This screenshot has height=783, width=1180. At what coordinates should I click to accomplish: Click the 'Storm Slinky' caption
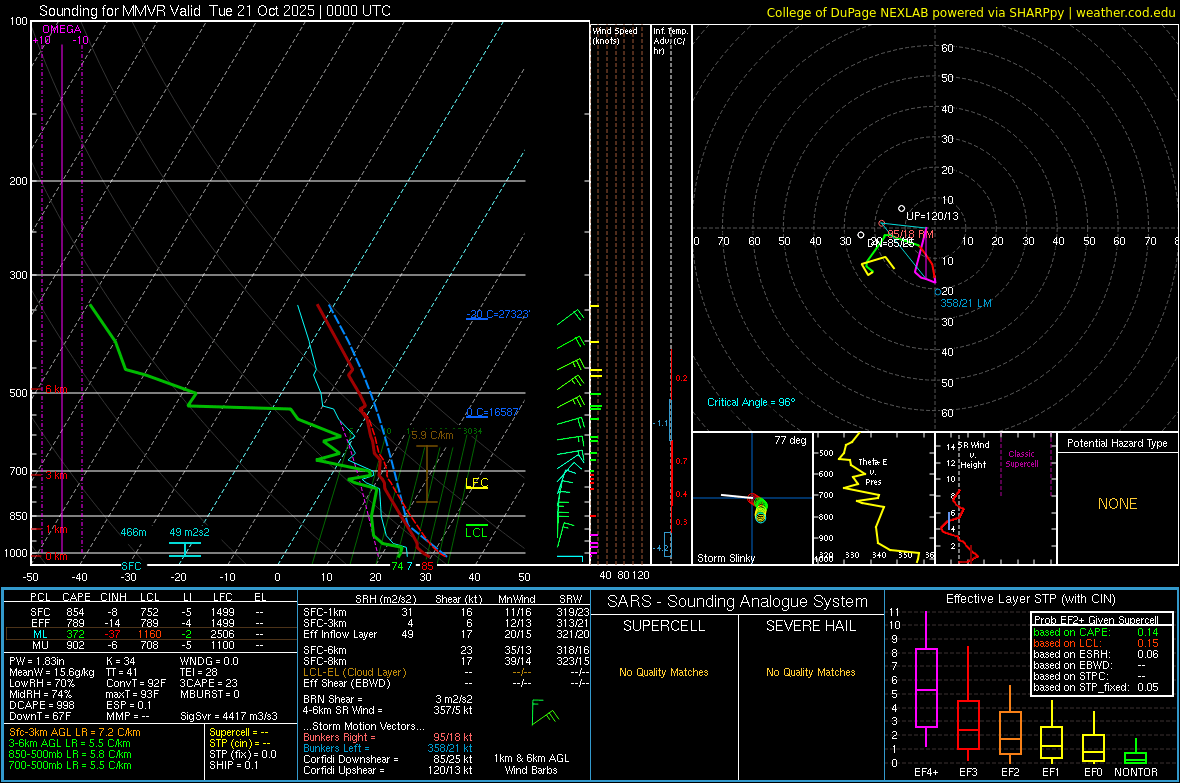[x=725, y=558]
